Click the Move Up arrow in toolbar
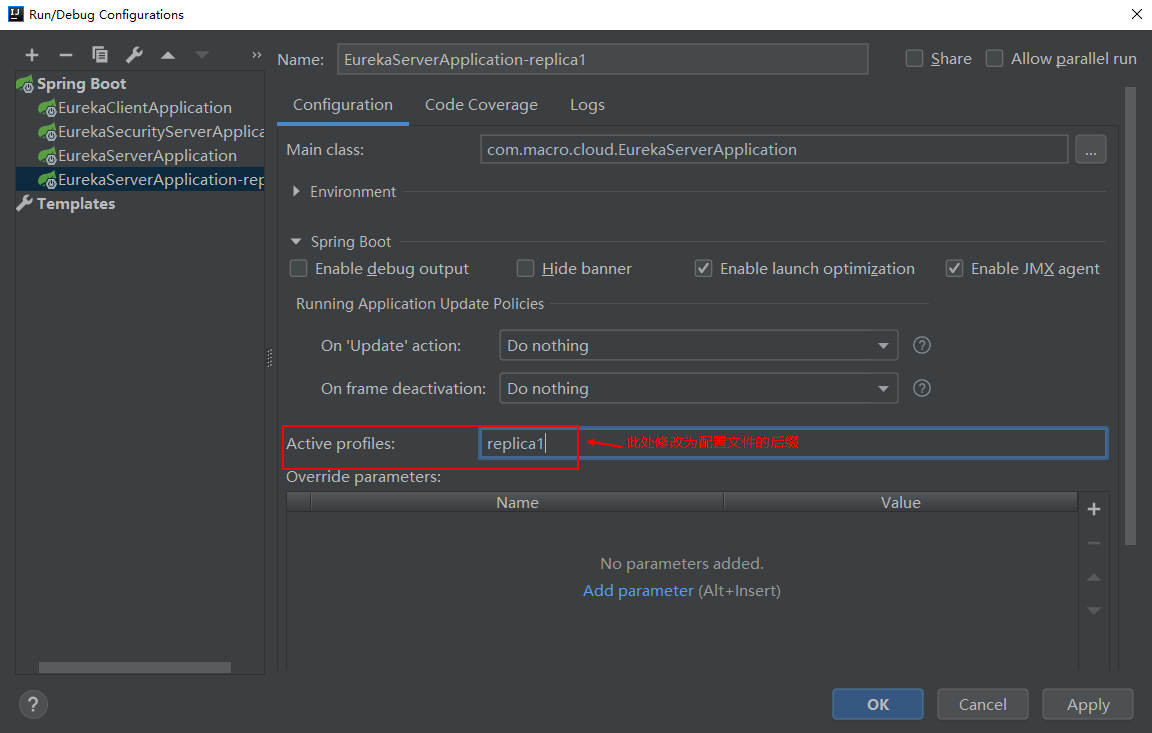The image size is (1152, 733). click(168, 55)
